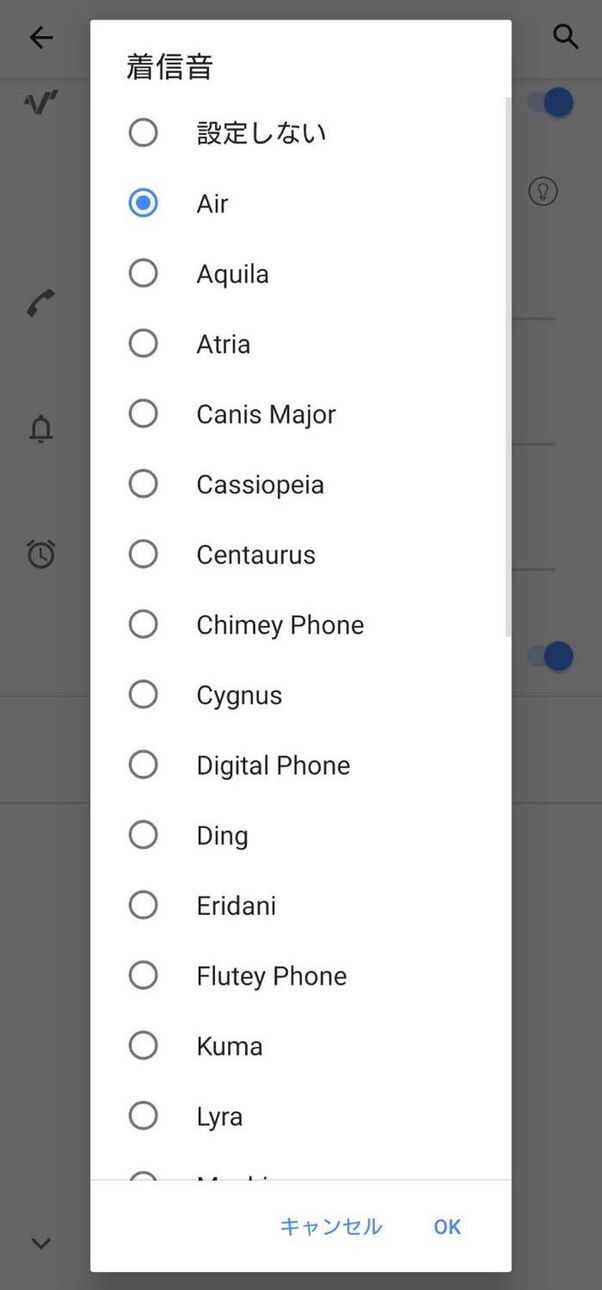This screenshot has width=602, height=1290.
Task: Select the Digital Phone ringtone
Action: pos(144,765)
